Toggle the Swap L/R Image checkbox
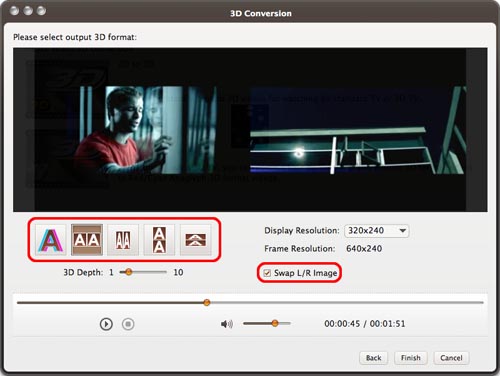The image size is (500, 376). pyautogui.click(x=267, y=273)
